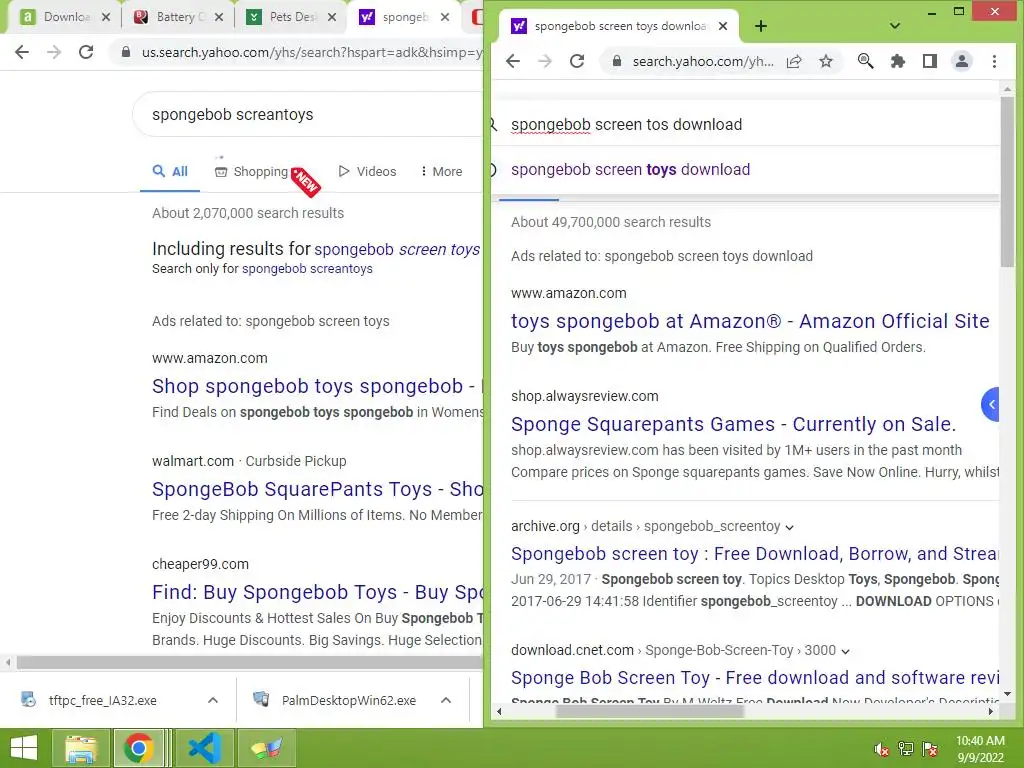Open the tab search dropdown arrow
This screenshot has width=1024, height=768.
click(x=895, y=26)
